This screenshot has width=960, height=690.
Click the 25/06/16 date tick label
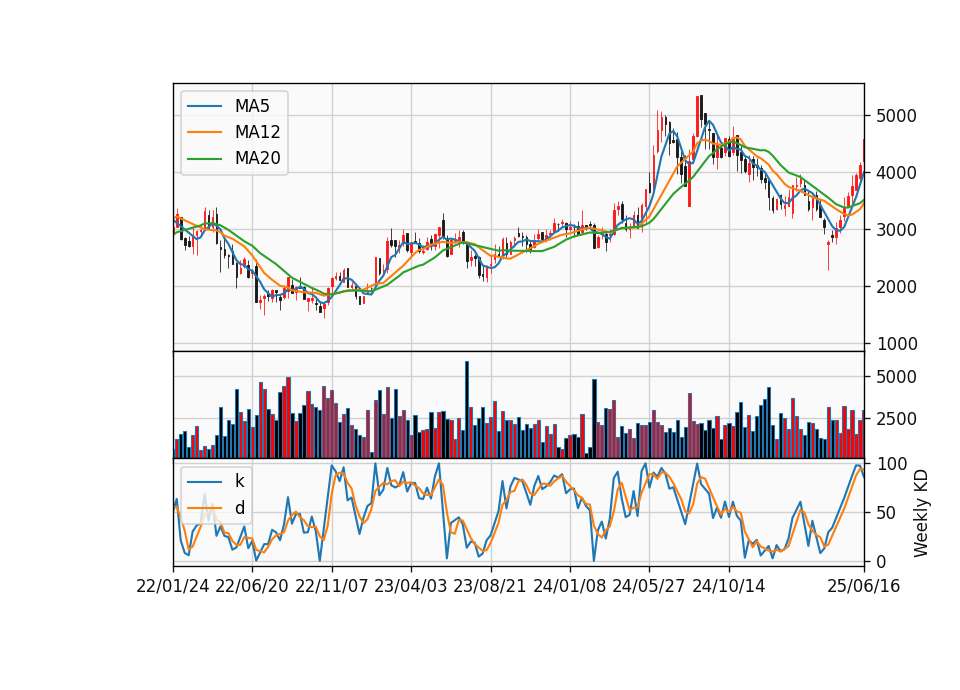[864, 586]
